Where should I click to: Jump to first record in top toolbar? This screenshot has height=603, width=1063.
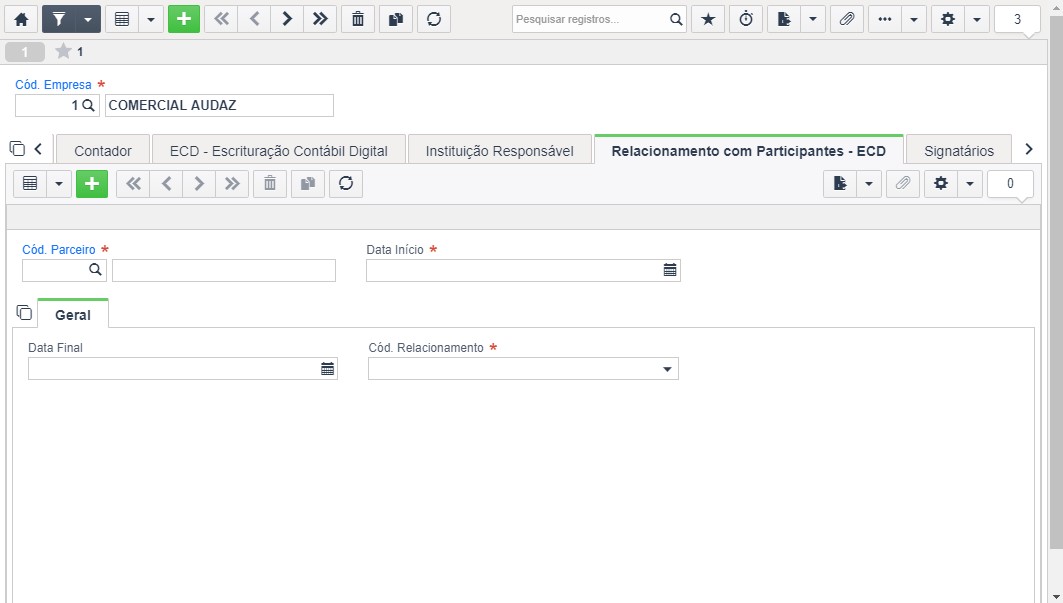pos(221,19)
